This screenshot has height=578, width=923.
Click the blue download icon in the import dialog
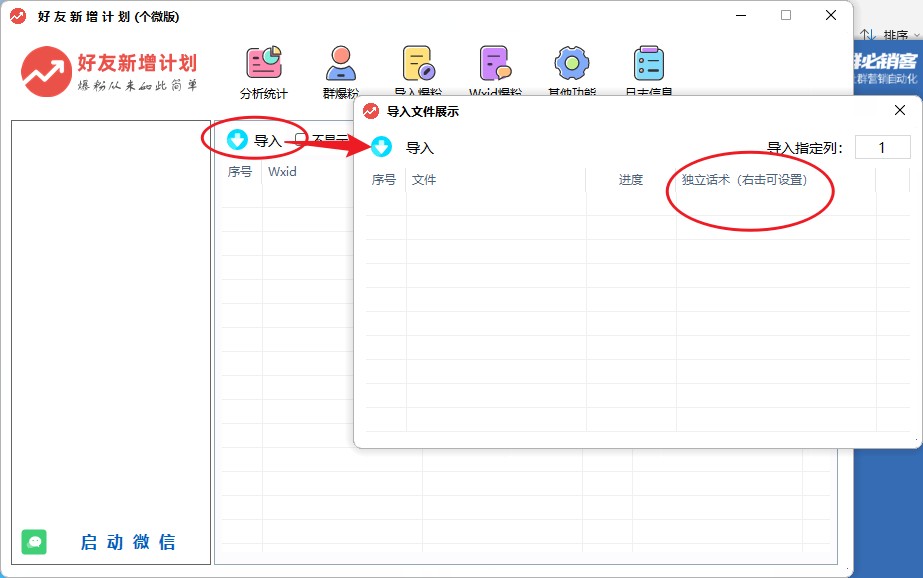382,147
